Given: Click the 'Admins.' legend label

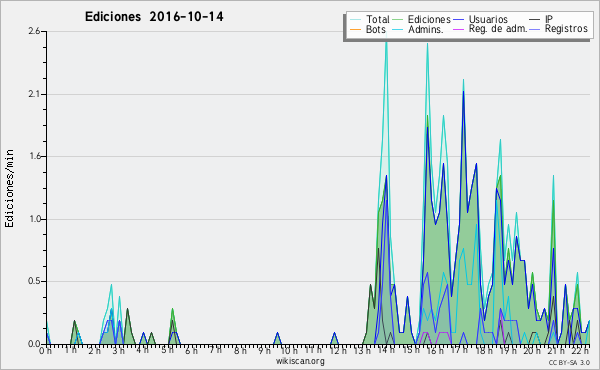Looking at the screenshot, I should [426, 29].
